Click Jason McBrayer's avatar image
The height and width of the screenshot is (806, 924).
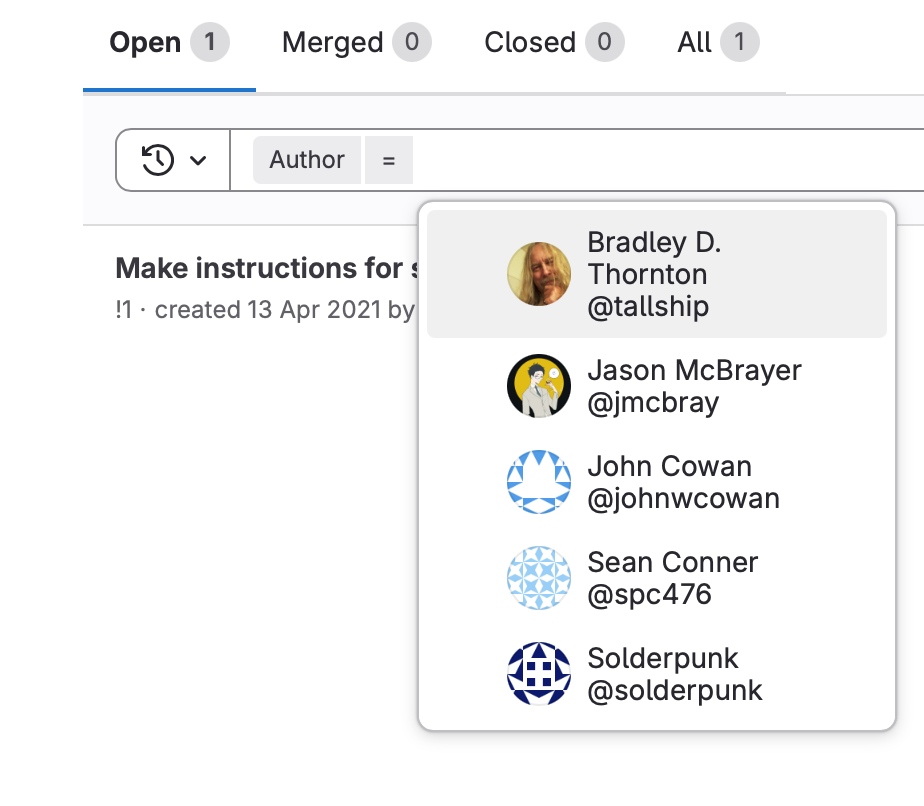tap(539, 386)
